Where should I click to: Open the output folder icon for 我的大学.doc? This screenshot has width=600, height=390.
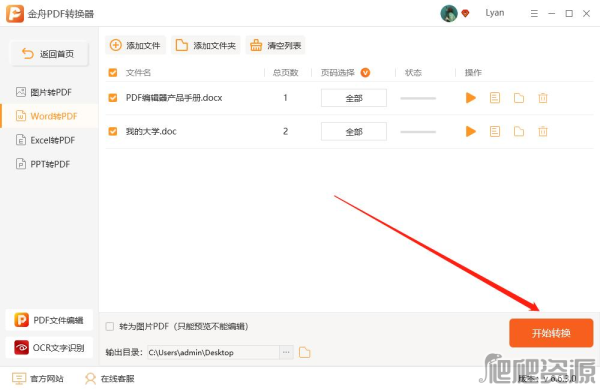tap(519, 132)
